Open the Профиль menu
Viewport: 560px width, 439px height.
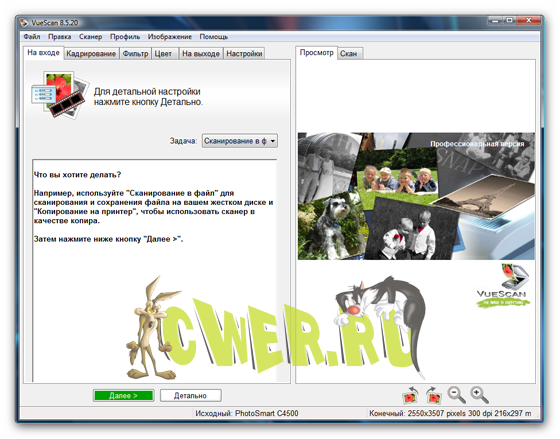125,36
